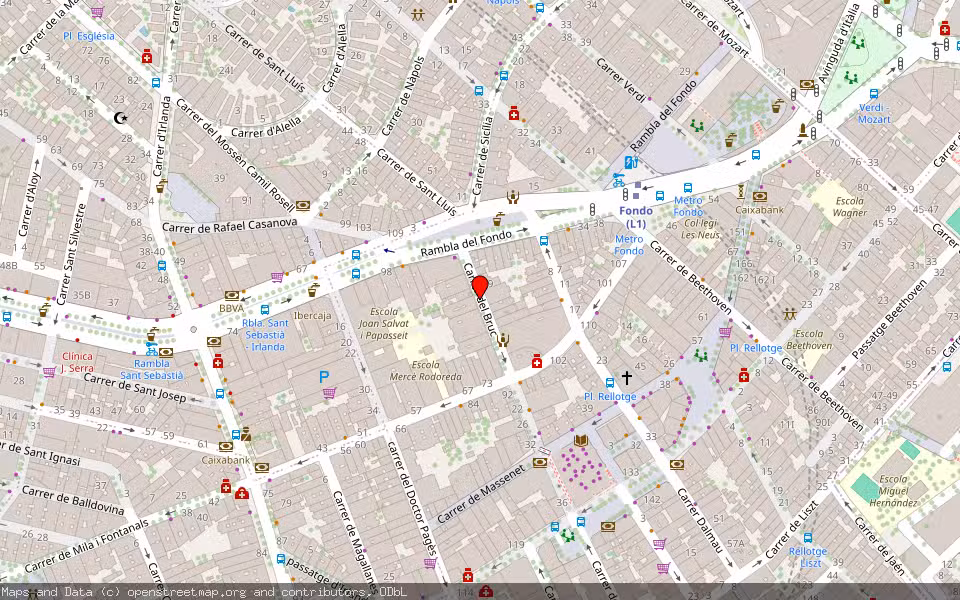The image size is (960, 600).
Task: Click the bicycle icon left of Fondo station
Action: [619, 180]
